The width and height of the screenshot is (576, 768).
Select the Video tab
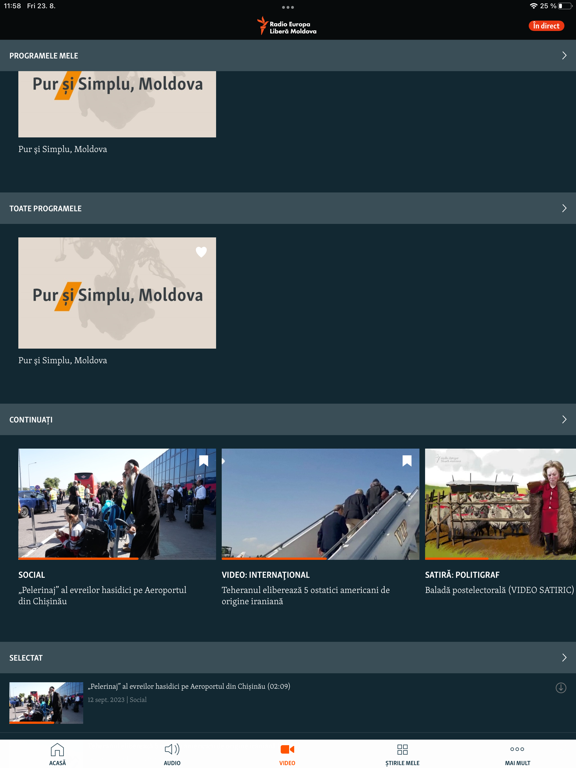point(287,753)
